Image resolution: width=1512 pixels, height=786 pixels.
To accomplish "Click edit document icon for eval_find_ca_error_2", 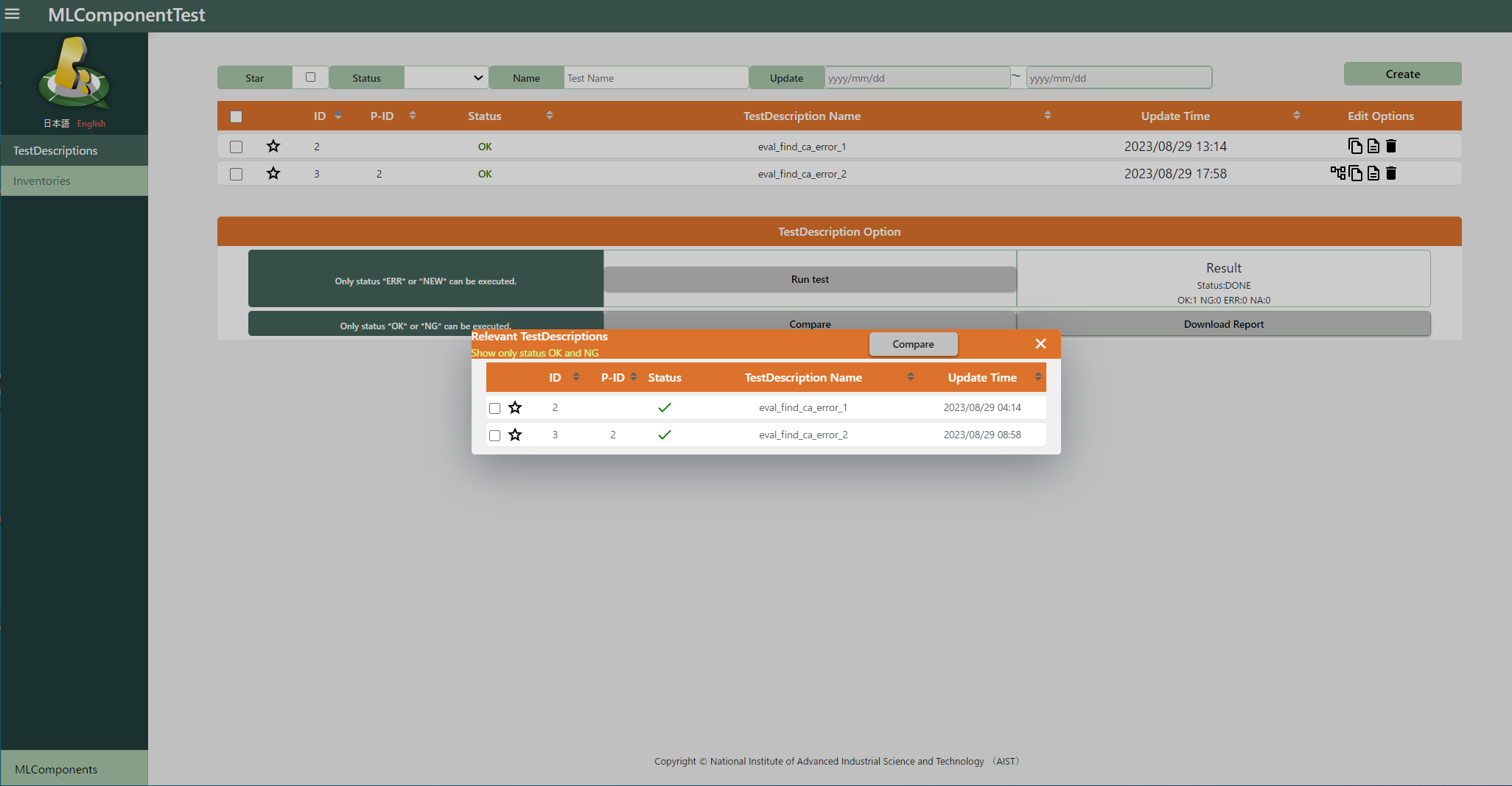I will click(x=1373, y=173).
